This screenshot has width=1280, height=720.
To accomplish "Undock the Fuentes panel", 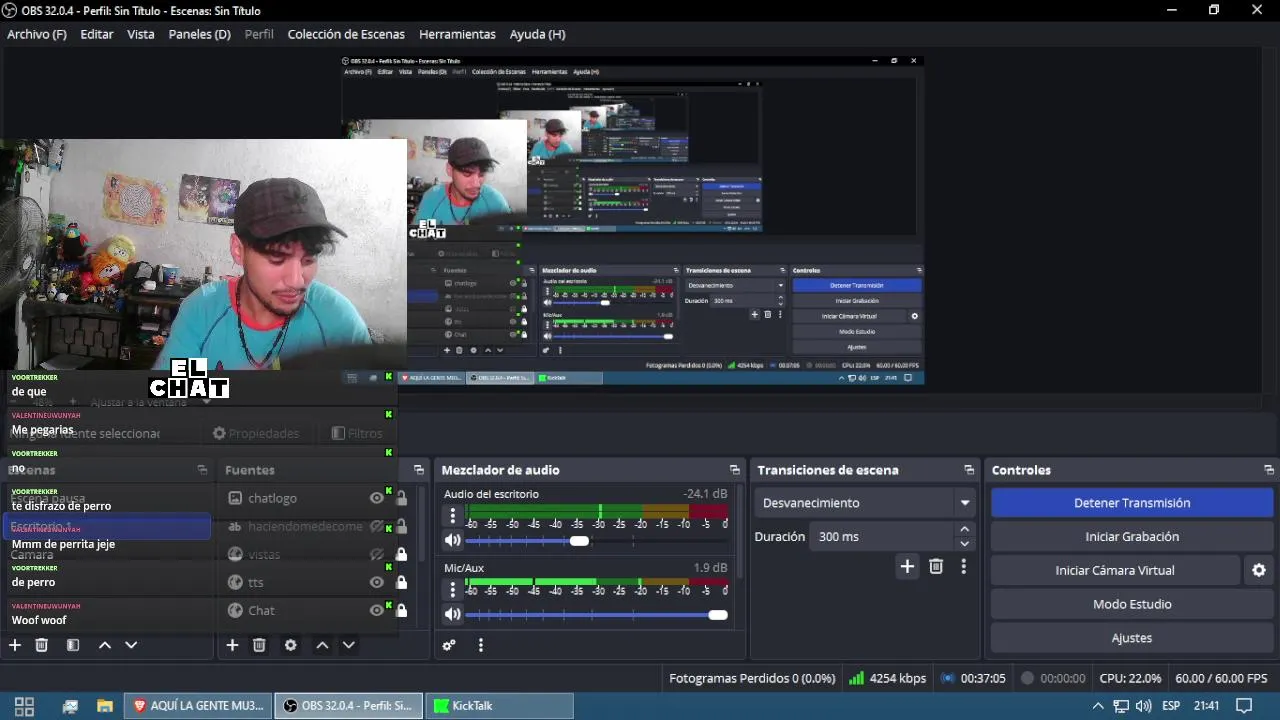I will point(418,470).
